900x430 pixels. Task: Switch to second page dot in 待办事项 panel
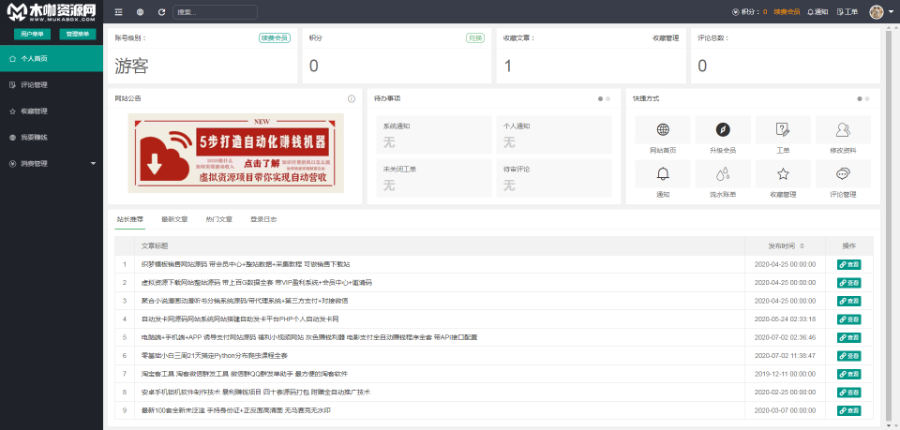coord(607,99)
